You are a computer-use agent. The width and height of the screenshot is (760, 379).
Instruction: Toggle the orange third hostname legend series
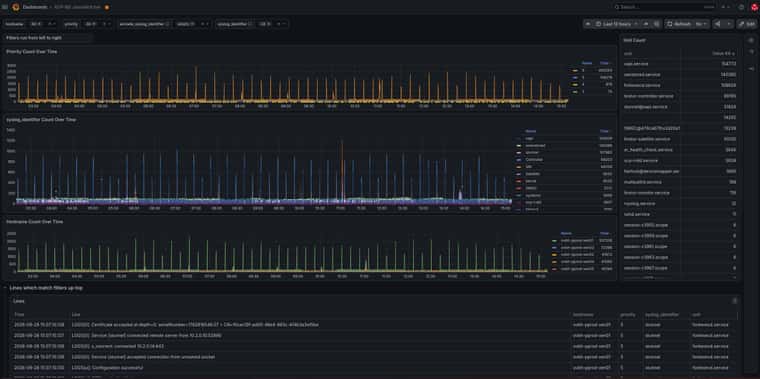pos(554,254)
